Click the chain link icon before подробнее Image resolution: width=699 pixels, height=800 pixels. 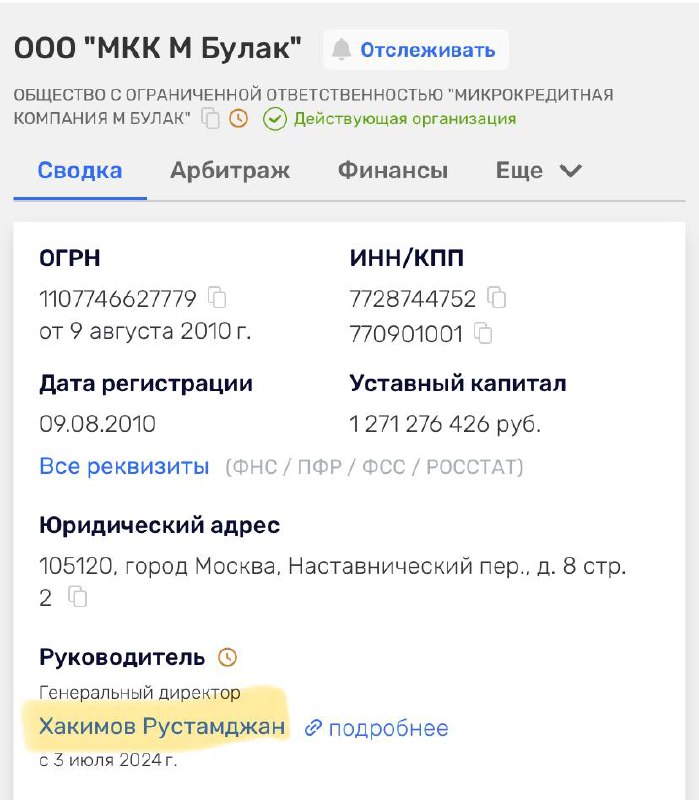click(x=313, y=728)
